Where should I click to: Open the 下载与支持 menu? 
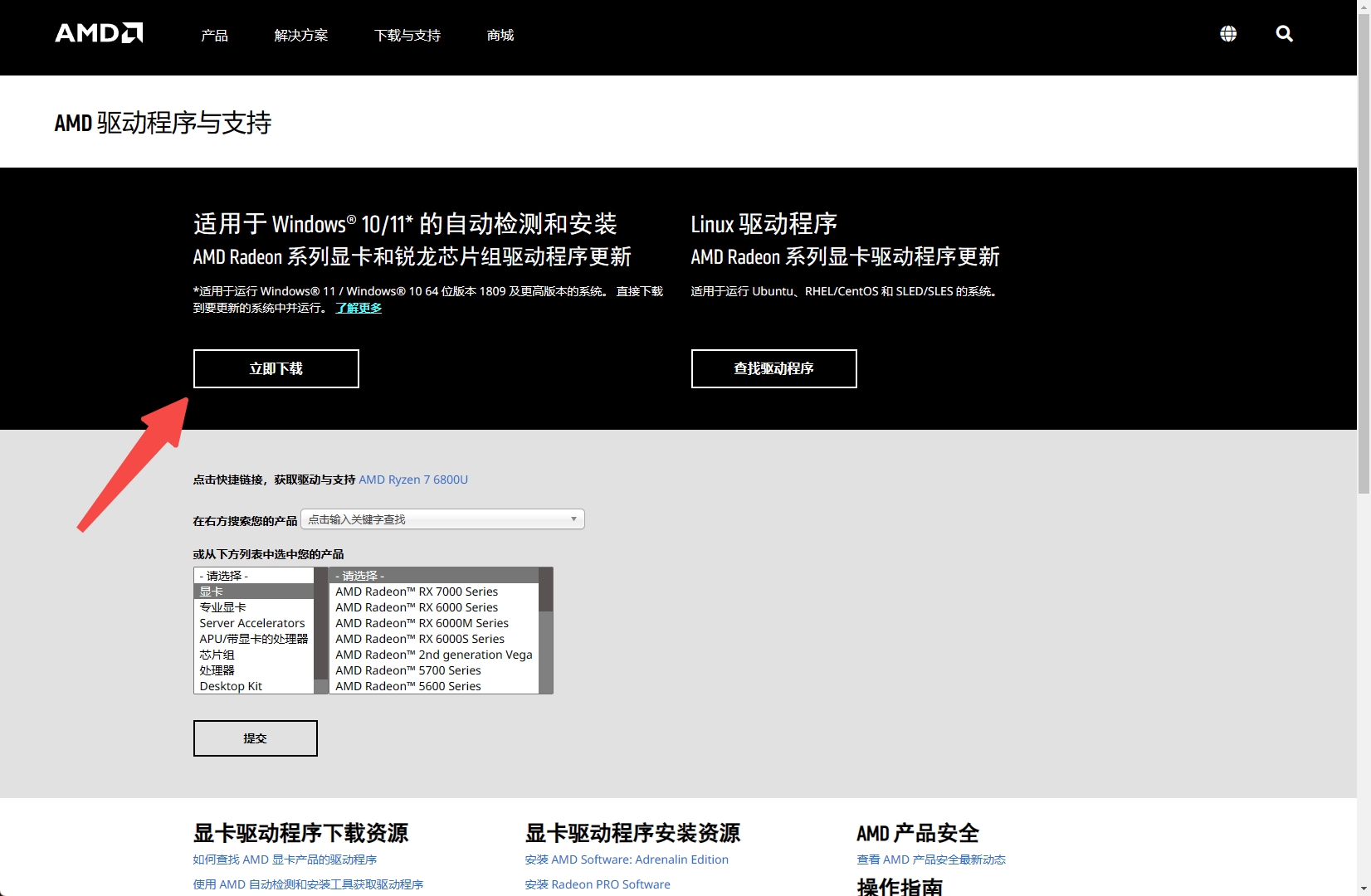coord(407,36)
